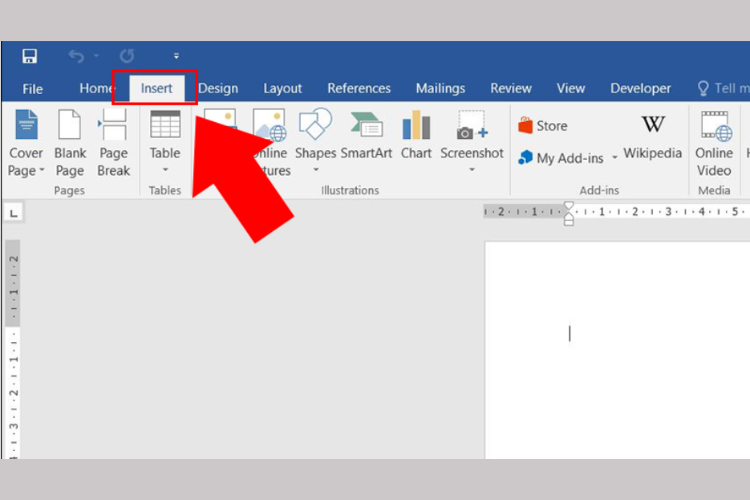Expand the My Add-ins dropdown arrow
750x500 pixels.
[615, 157]
